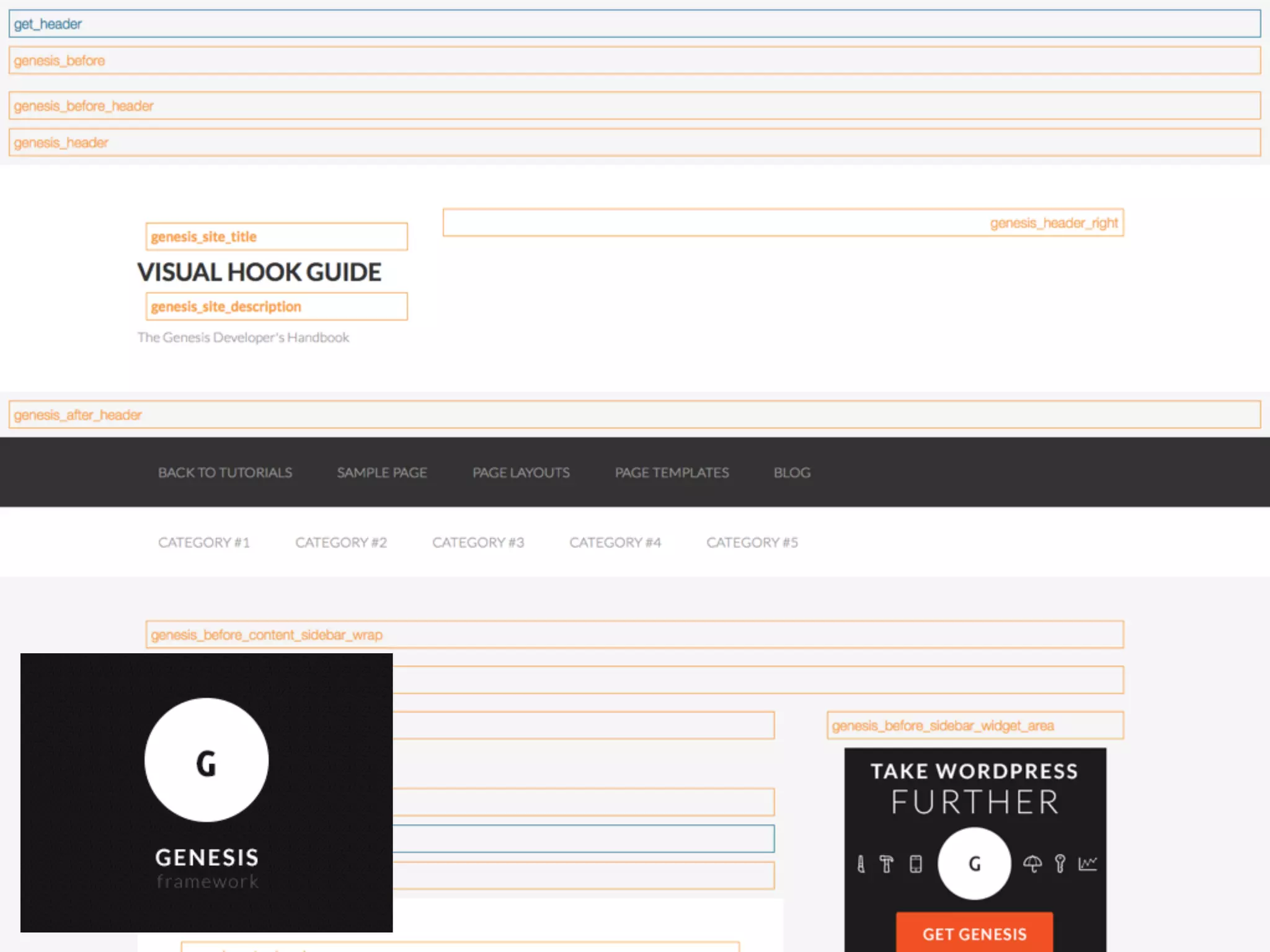Image resolution: width=1270 pixels, height=952 pixels.
Task: Open the Back to Tutorials menu item
Action: [x=225, y=473]
